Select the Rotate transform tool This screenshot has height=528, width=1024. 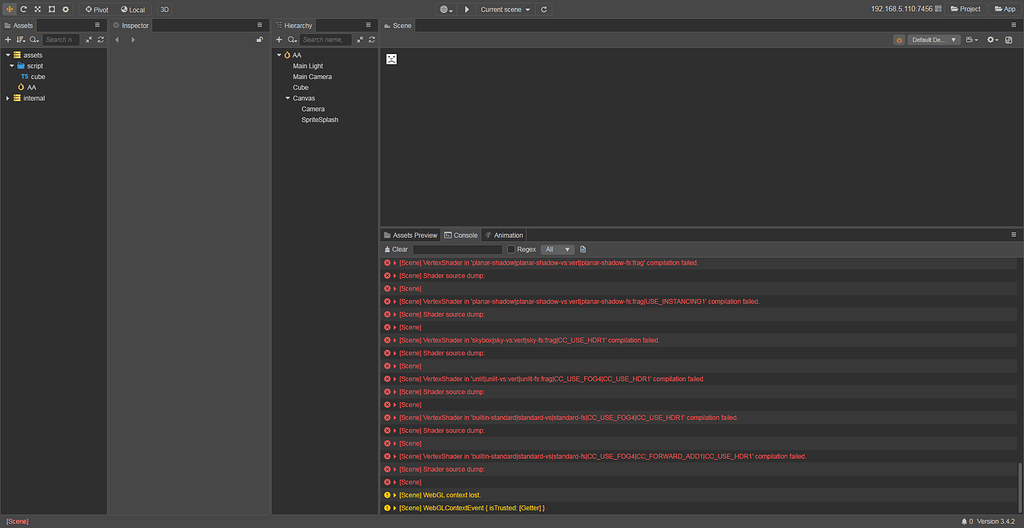pyautogui.click(x=23, y=9)
